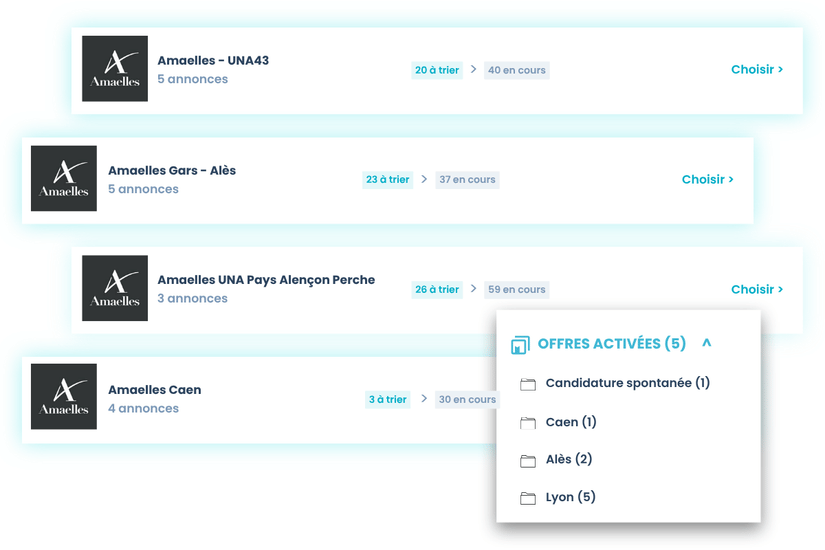Image resolution: width=825 pixels, height=550 pixels.
Task: Click the title 'Amaelles Caen'
Action: tap(155, 390)
